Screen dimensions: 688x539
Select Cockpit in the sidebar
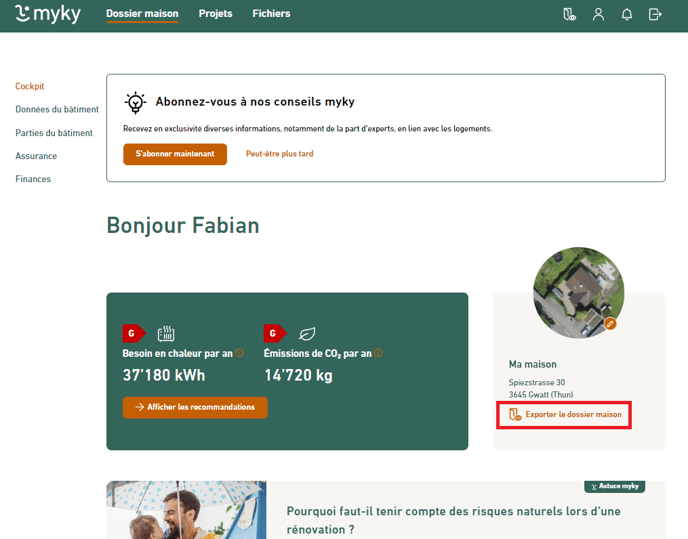coord(30,87)
